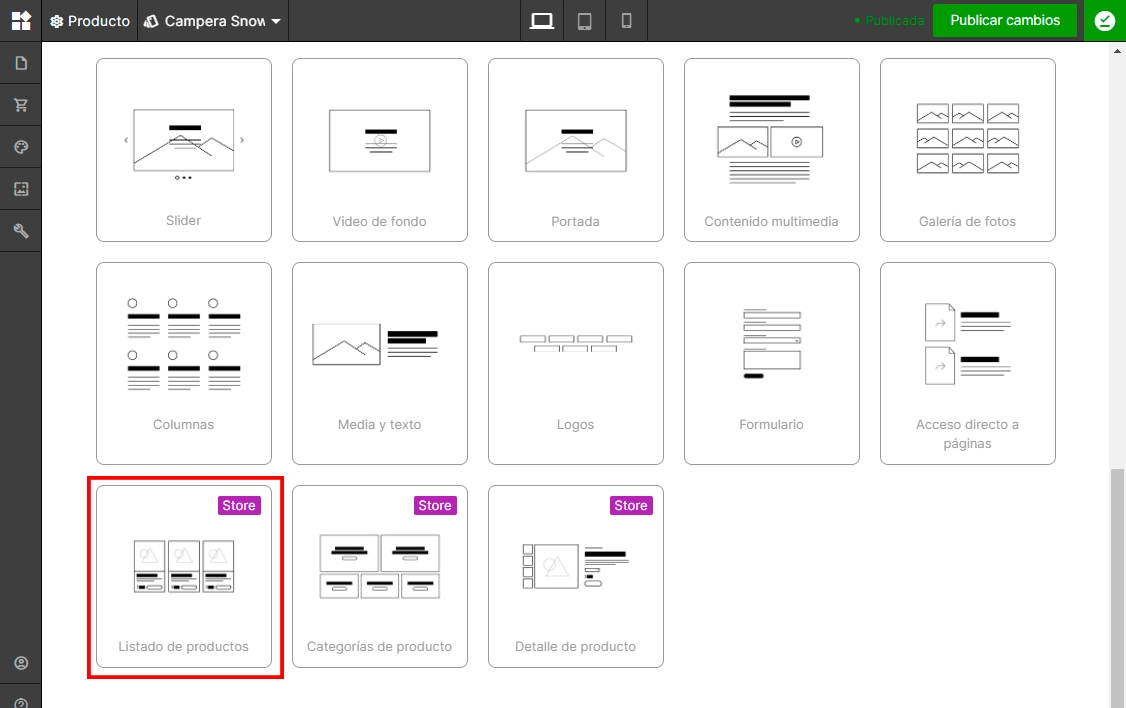Screen dimensions: 1126x708
Task: Click the Publicar cambios button
Action: tap(1005, 20)
